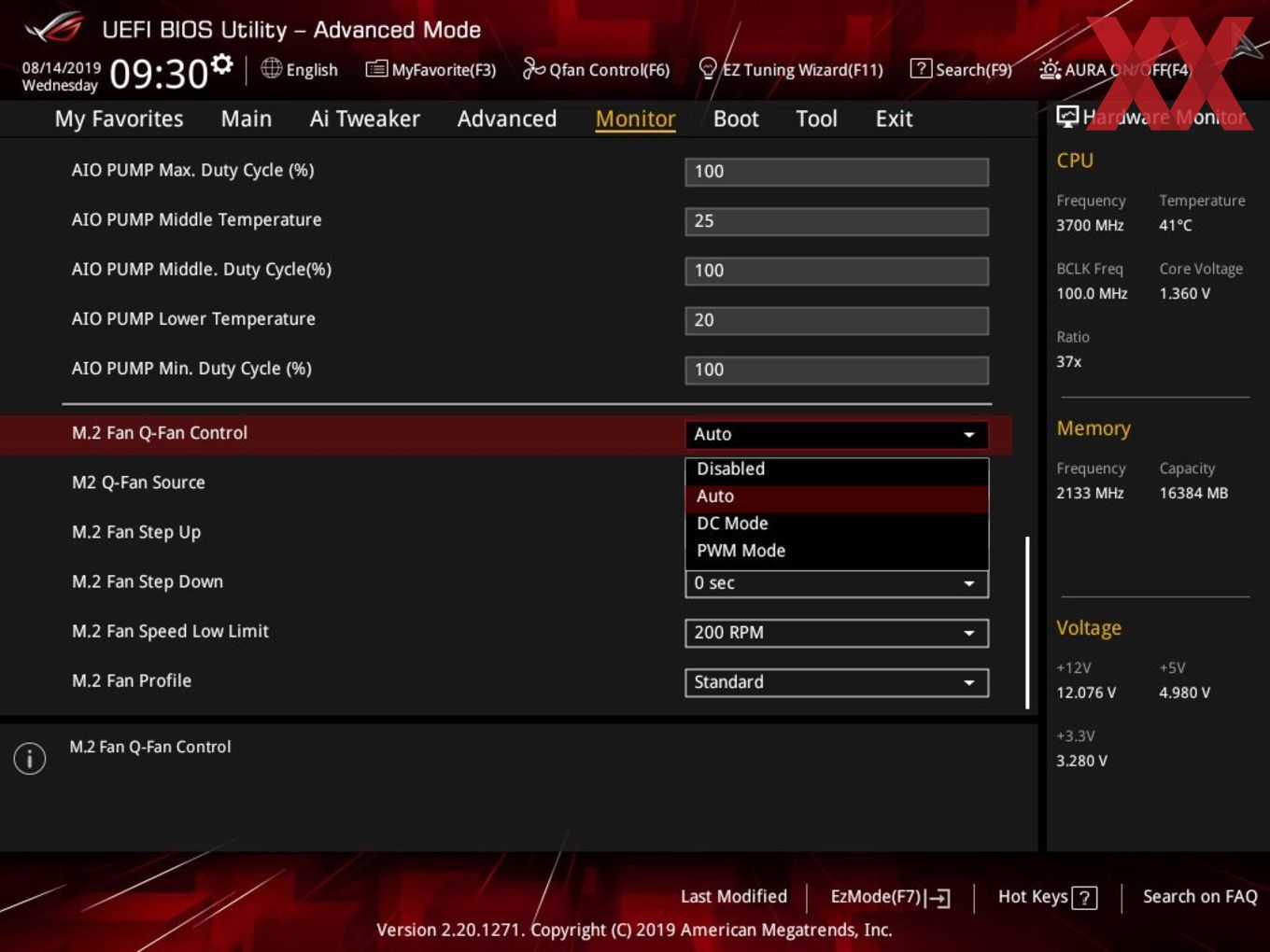The width and height of the screenshot is (1270, 952).
Task: Open Search on FAQ link
Action: tap(1200, 896)
